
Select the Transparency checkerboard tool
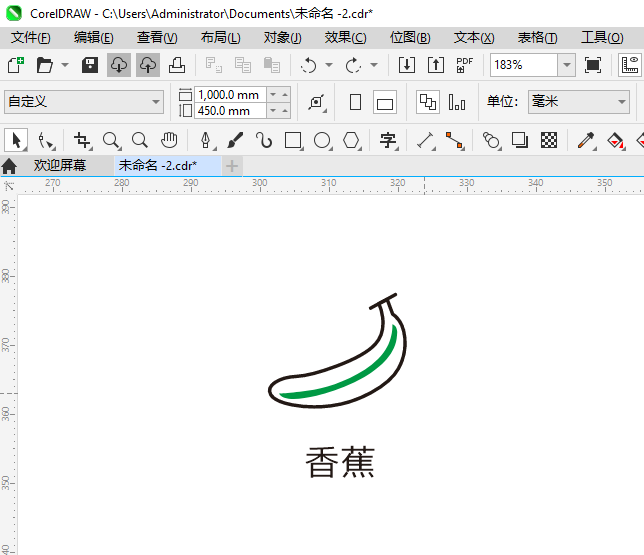point(549,140)
